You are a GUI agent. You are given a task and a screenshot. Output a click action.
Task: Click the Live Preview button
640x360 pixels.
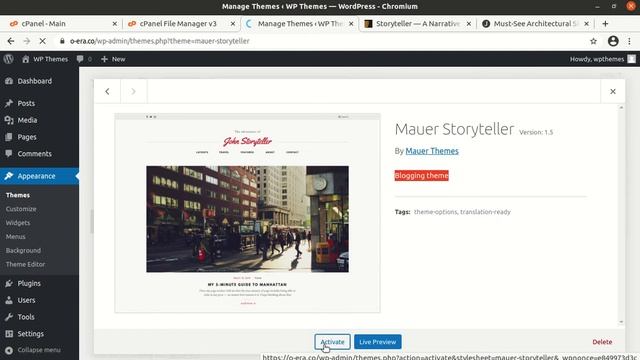click(x=378, y=342)
